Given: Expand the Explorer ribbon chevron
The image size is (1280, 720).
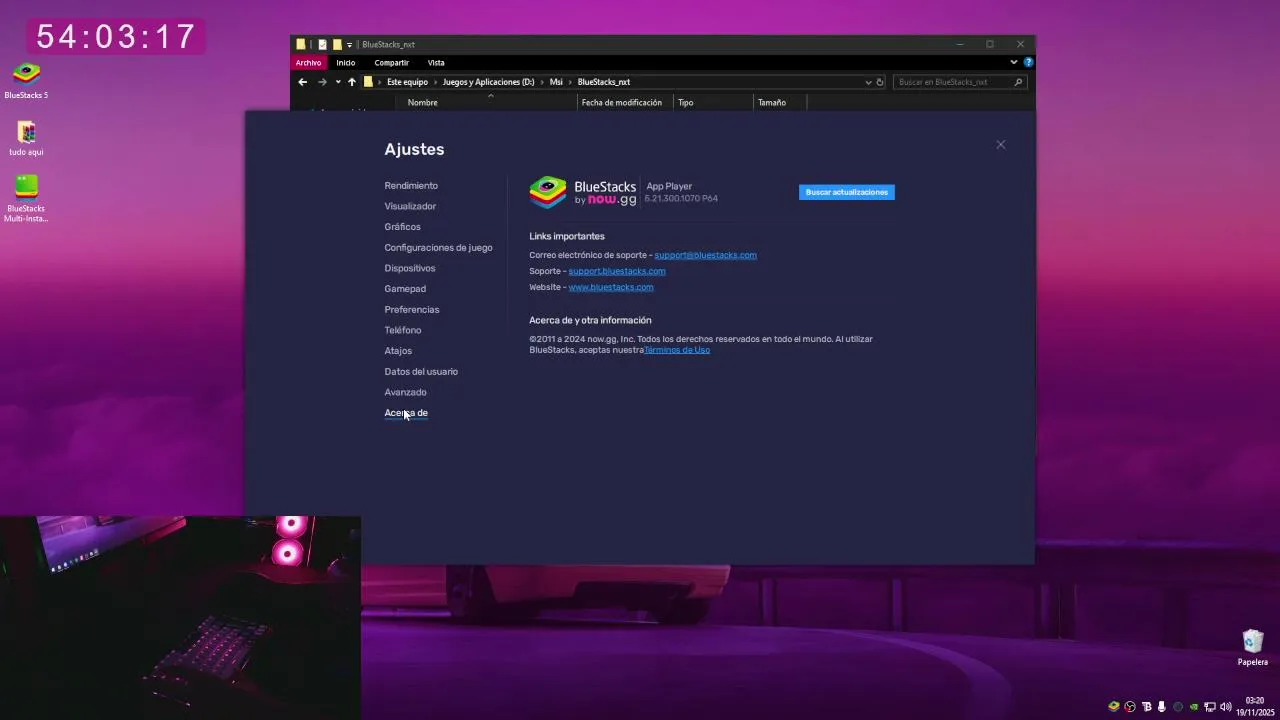Looking at the screenshot, I should pos(1013,62).
